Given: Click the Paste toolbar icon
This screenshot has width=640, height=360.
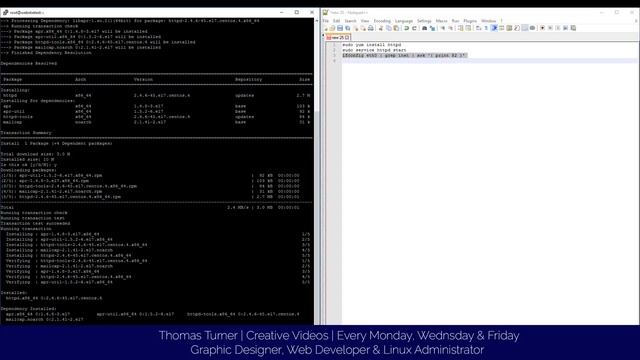Looking at the screenshot, I should pos(396,28).
